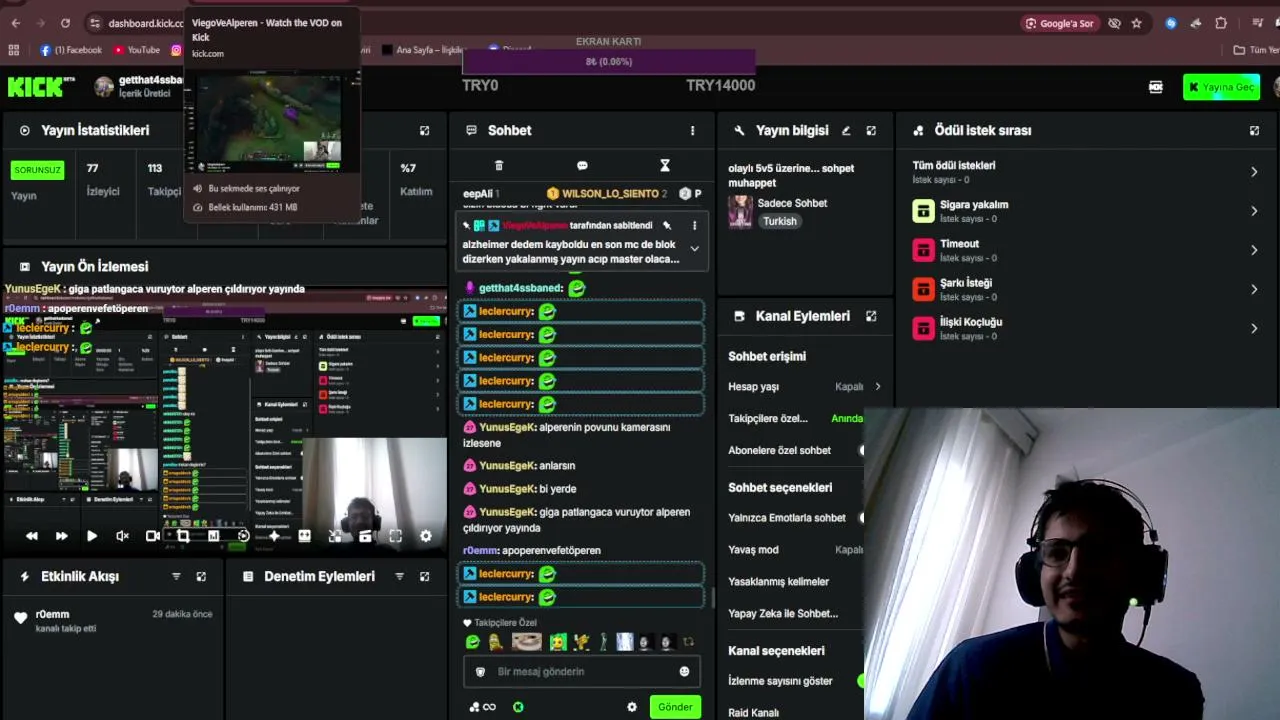Click the green laughing emote in picker
This screenshot has width=1280, height=720.
pos(473,642)
